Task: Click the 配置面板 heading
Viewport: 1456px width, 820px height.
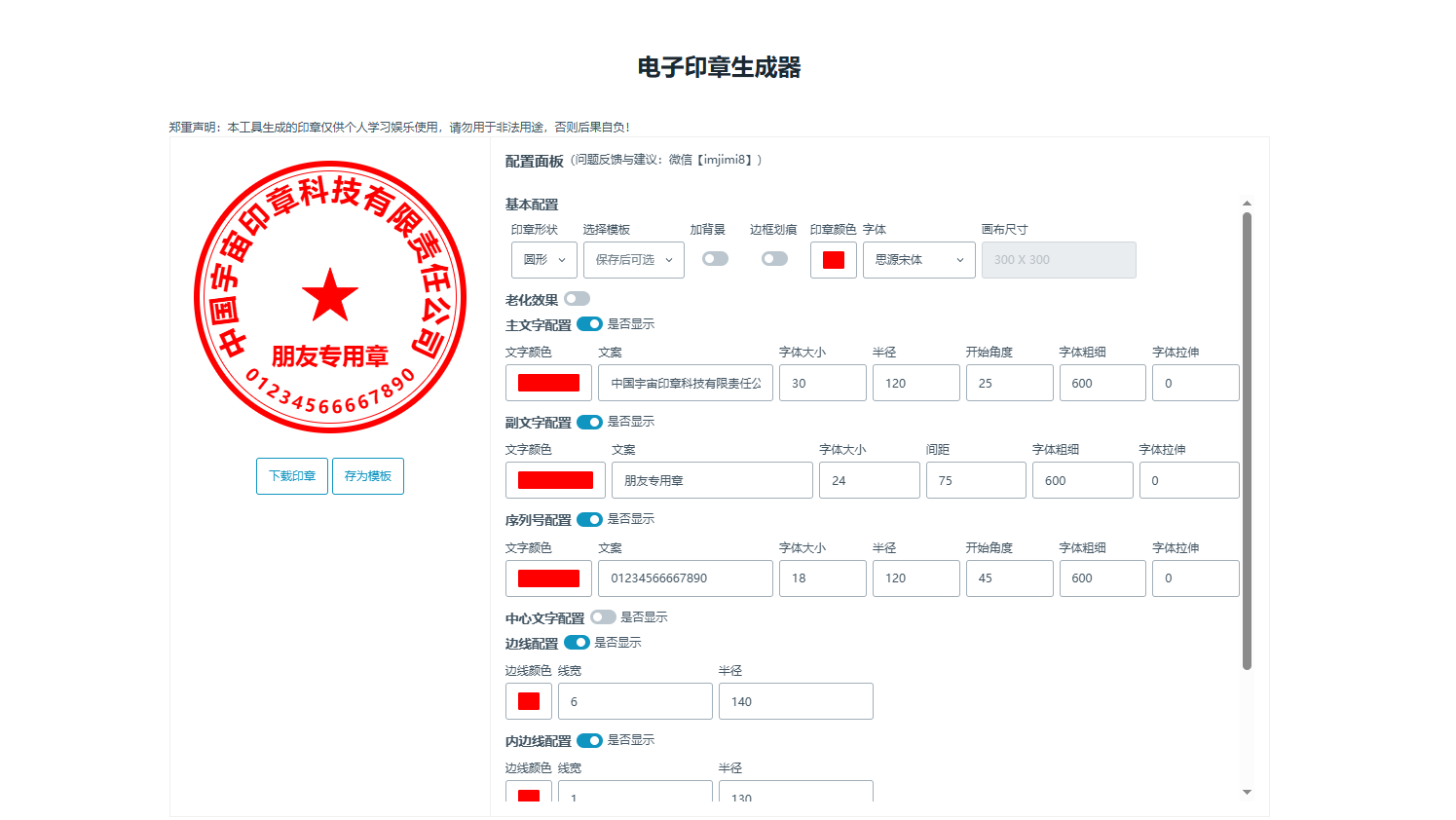Action: click(x=535, y=161)
